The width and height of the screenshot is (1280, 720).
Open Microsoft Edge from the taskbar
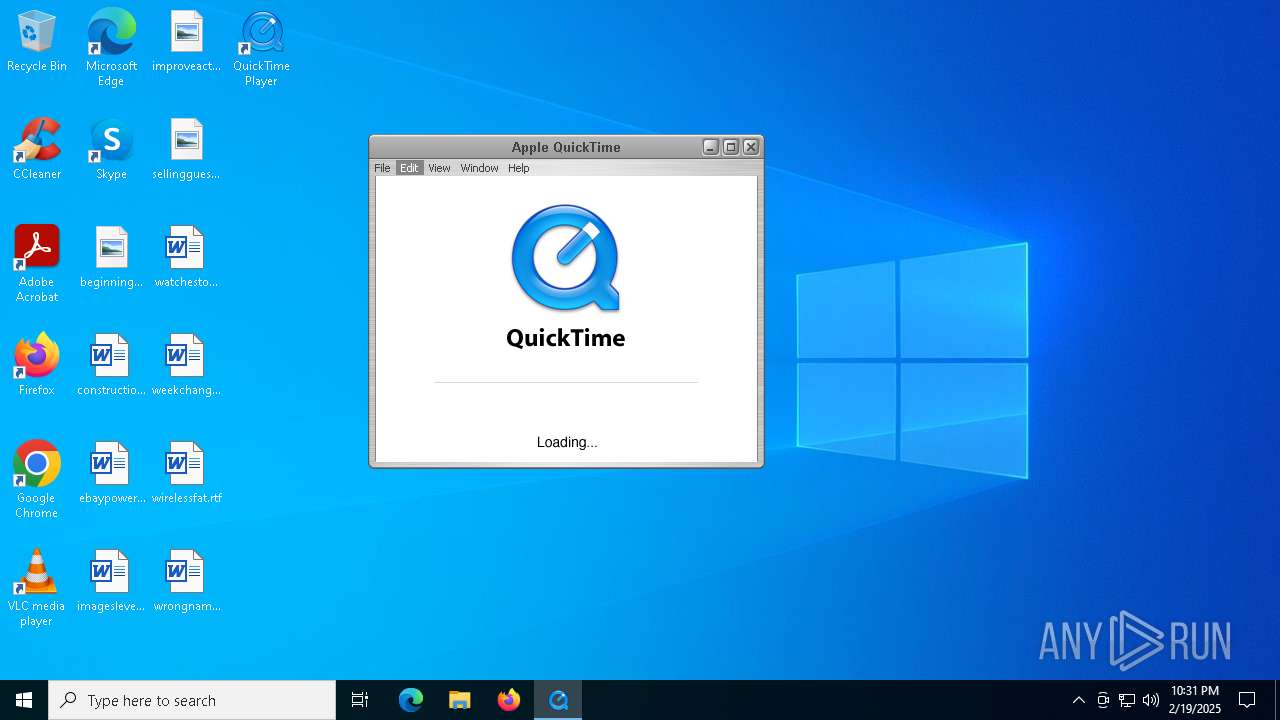[x=410, y=700]
